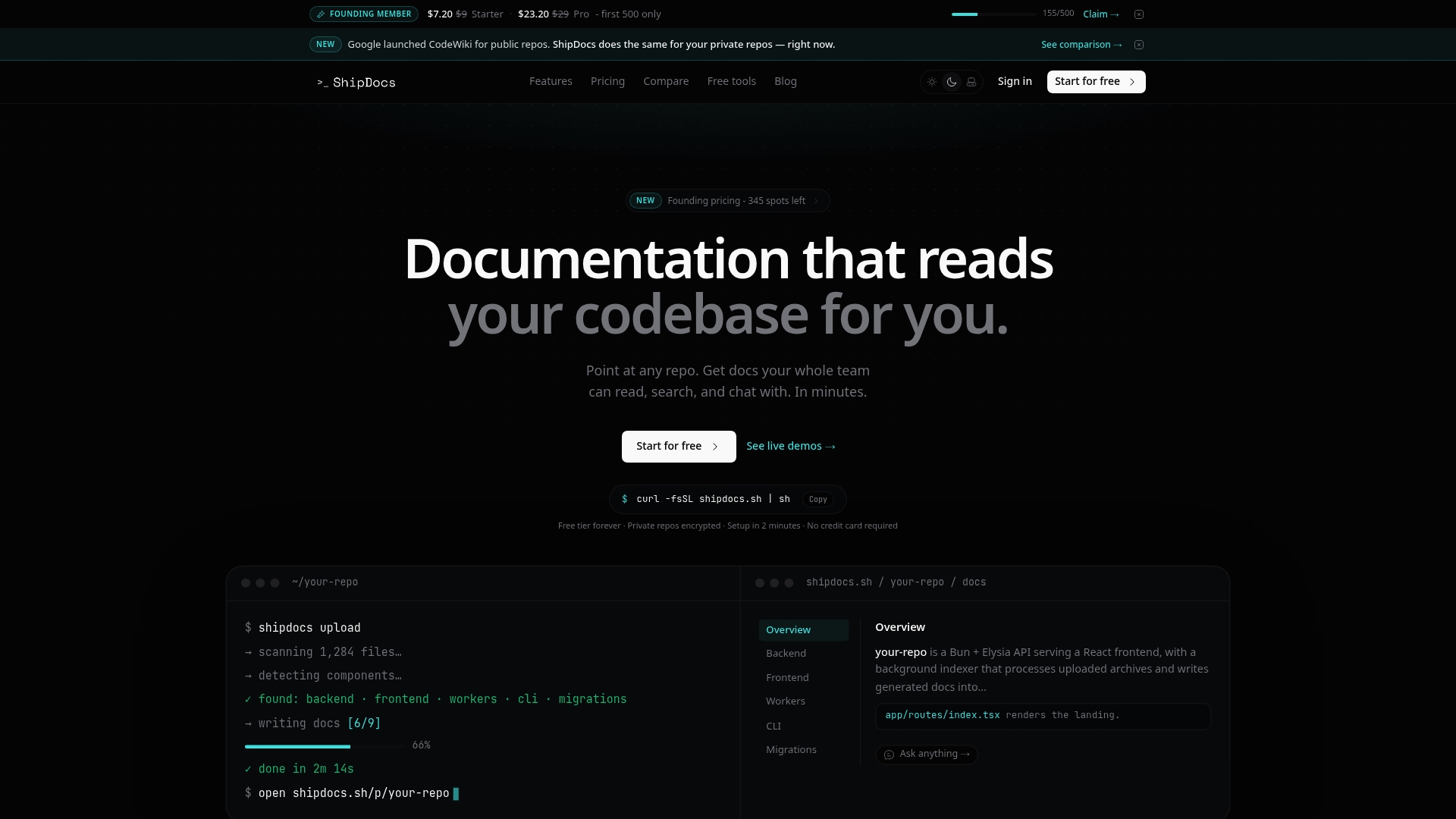Click the 'done in 2m 14s' line
The height and width of the screenshot is (819, 1456).
click(x=300, y=769)
